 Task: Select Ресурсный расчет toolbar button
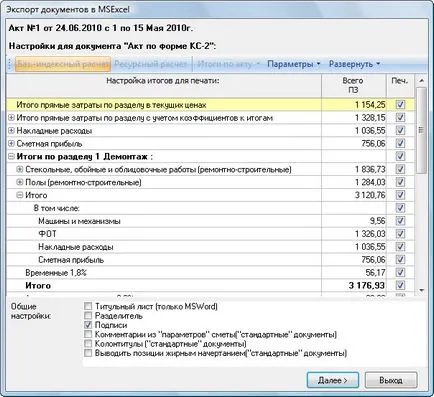pyautogui.click(x=151, y=64)
